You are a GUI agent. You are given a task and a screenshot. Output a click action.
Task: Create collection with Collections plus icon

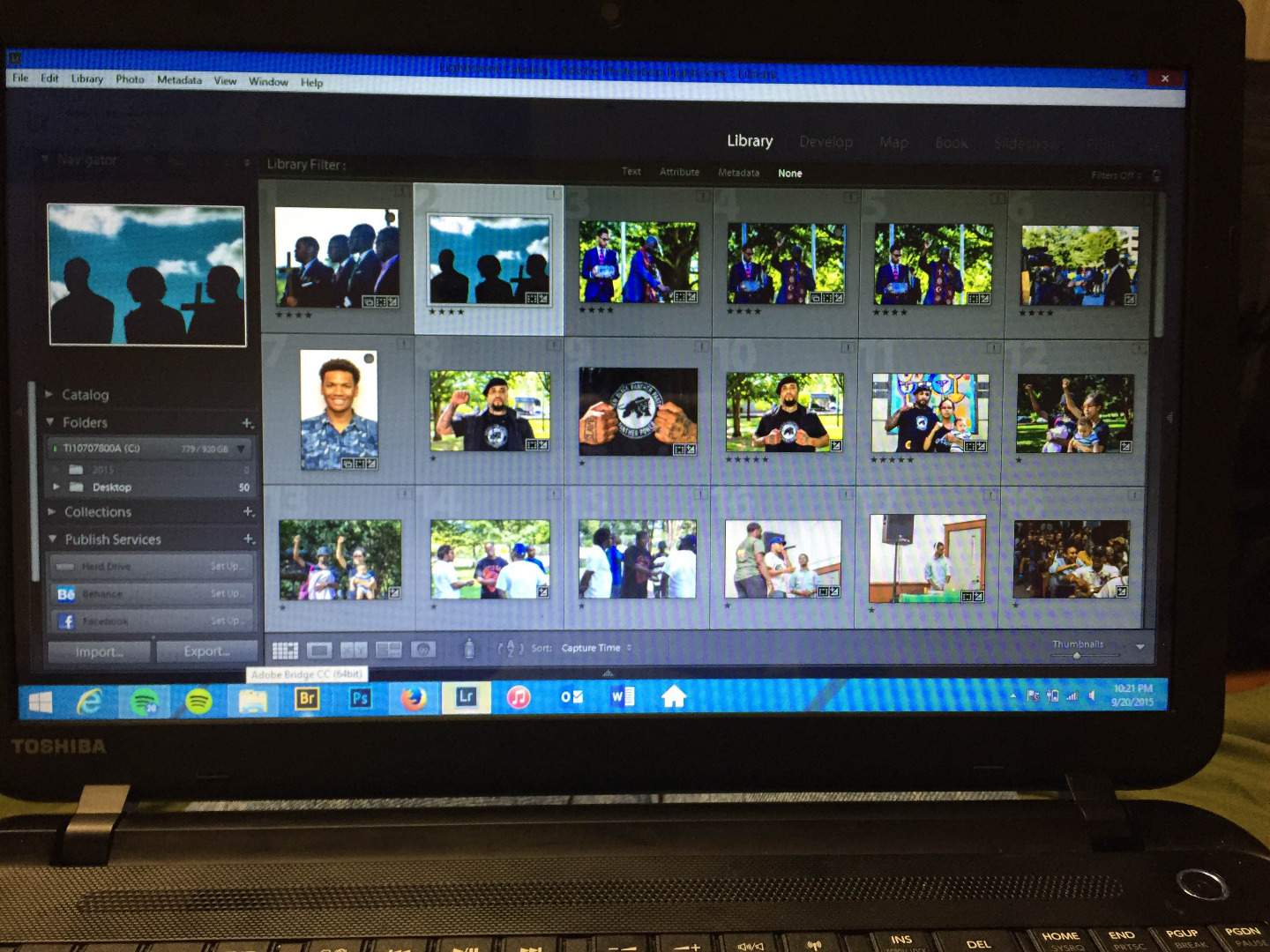pyautogui.click(x=249, y=511)
